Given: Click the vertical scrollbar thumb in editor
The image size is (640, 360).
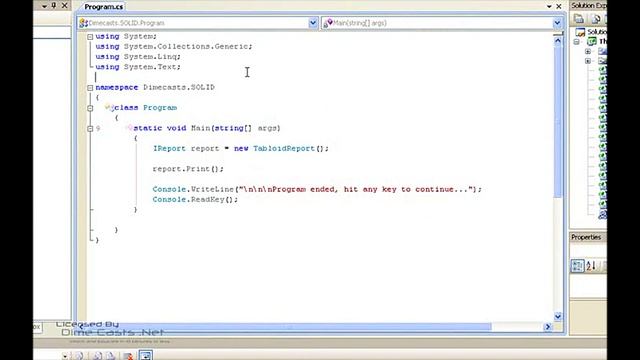Looking at the screenshot, I should [558, 122].
